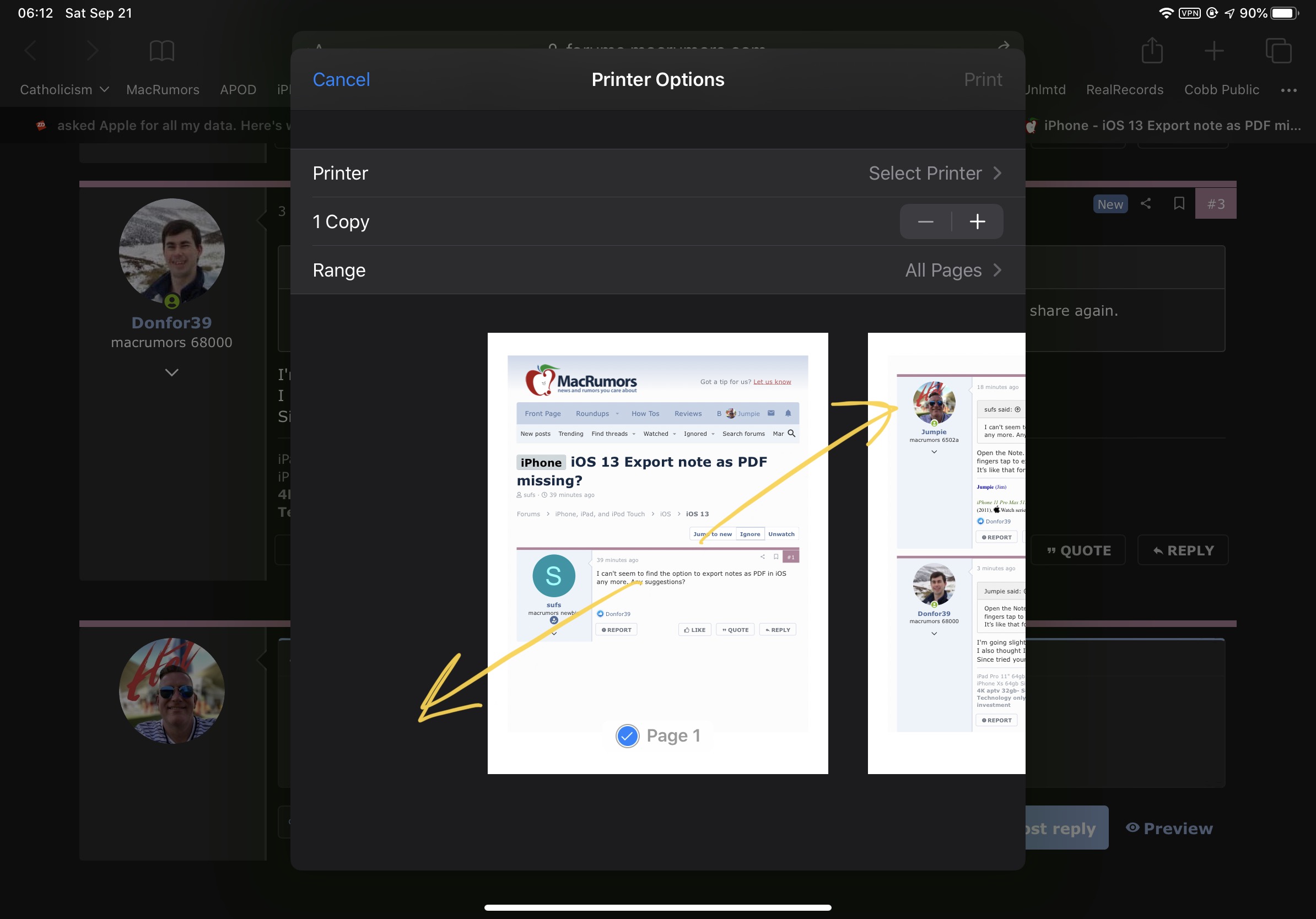The width and height of the screenshot is (1316, 919).
Task: Switch to the 'asked Apple for all my data' tab
Action: [162, 126]
